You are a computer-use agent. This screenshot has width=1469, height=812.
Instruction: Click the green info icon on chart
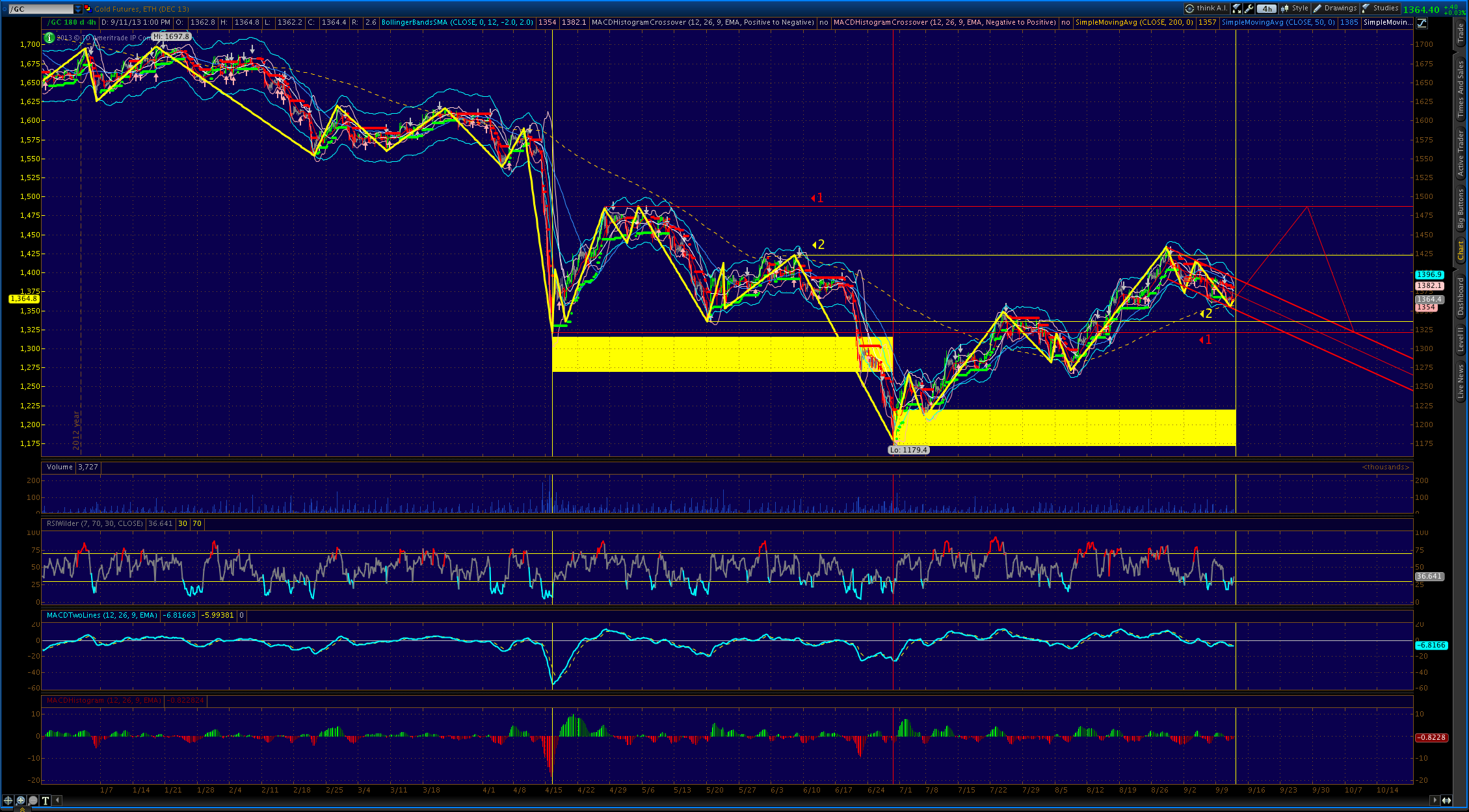pyautogui.click(x=49, y=38)
